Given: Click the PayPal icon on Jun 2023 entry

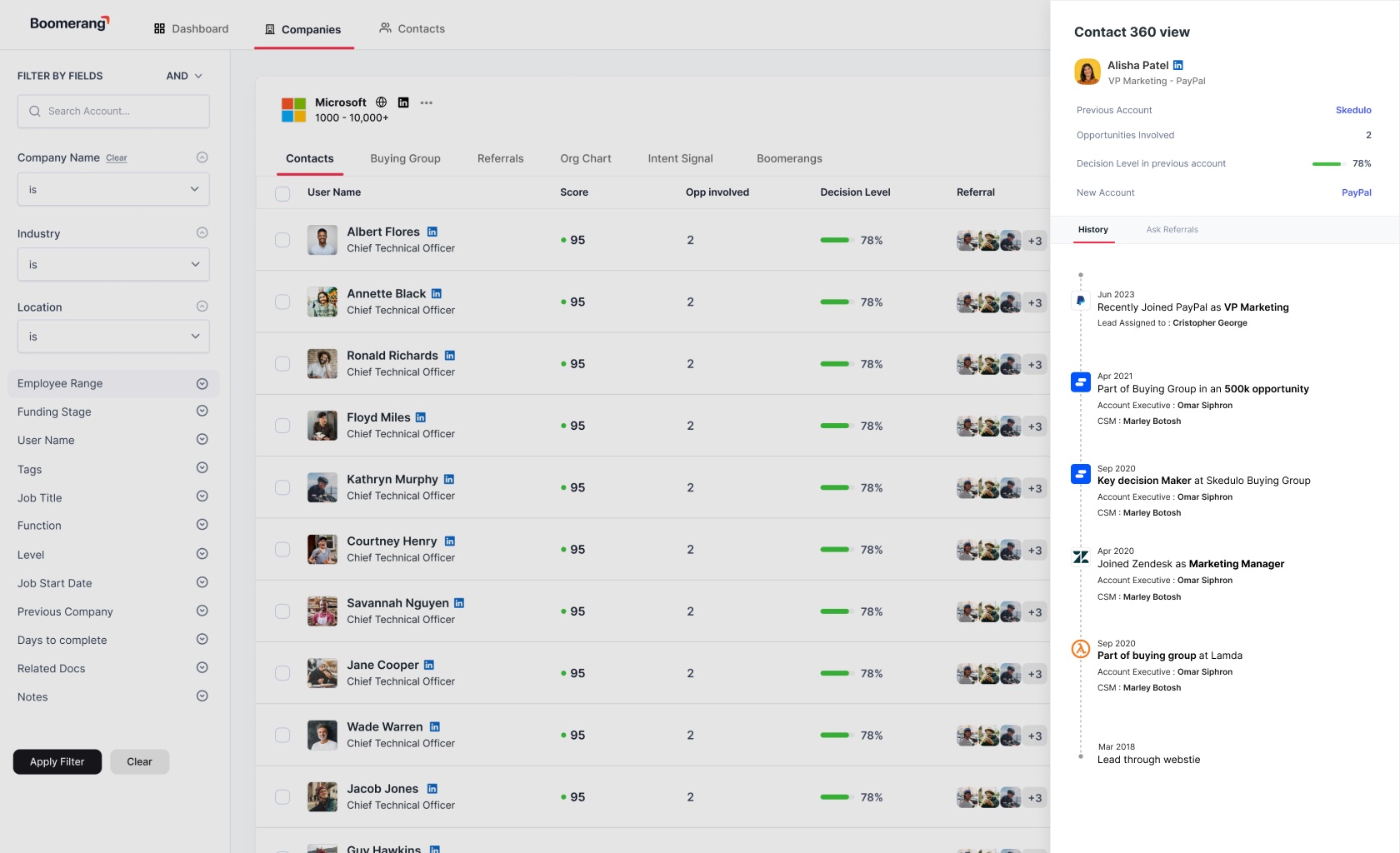Looking at the screenshot, I should point(1081,300).
